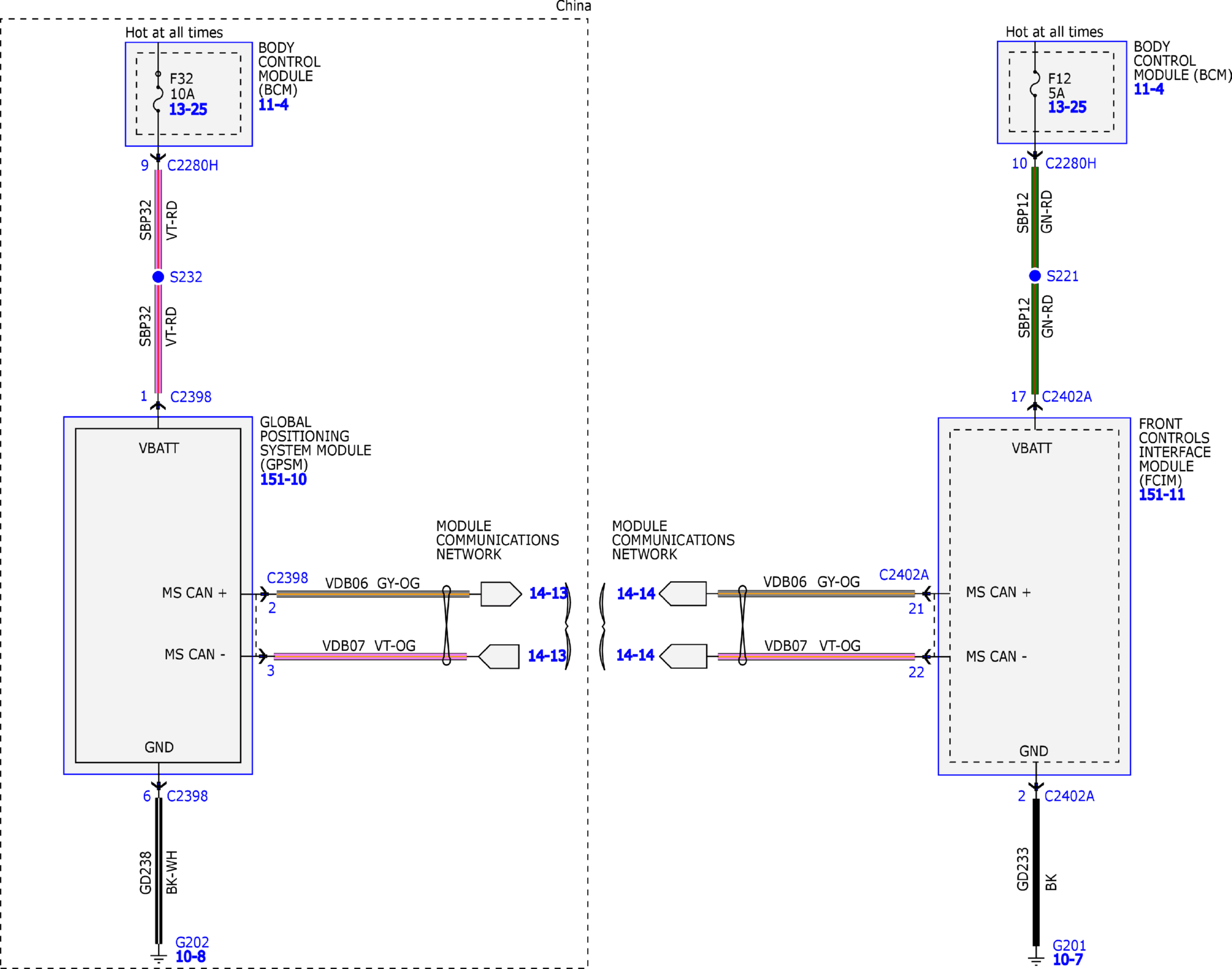Click the S232 splice label
This screenshot has height=969, width=1232.
186,277
